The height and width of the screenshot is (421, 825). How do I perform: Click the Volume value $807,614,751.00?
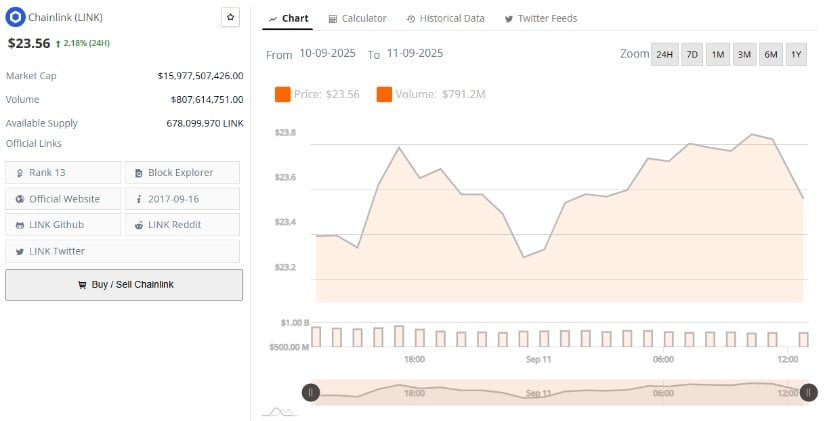coord(207,99)
